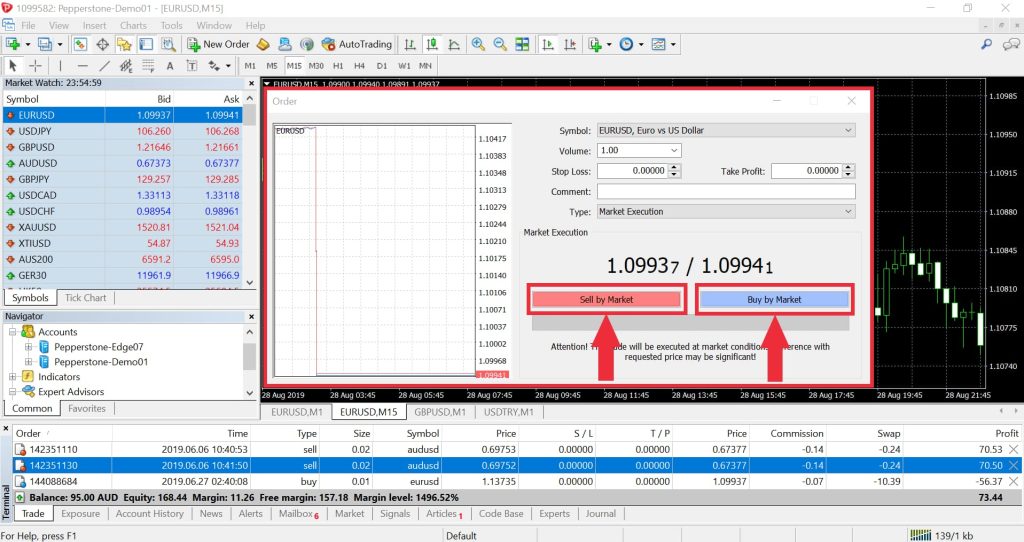Click the Buy by Market button
The image size is (1024, 542).
tap(774, 299)
